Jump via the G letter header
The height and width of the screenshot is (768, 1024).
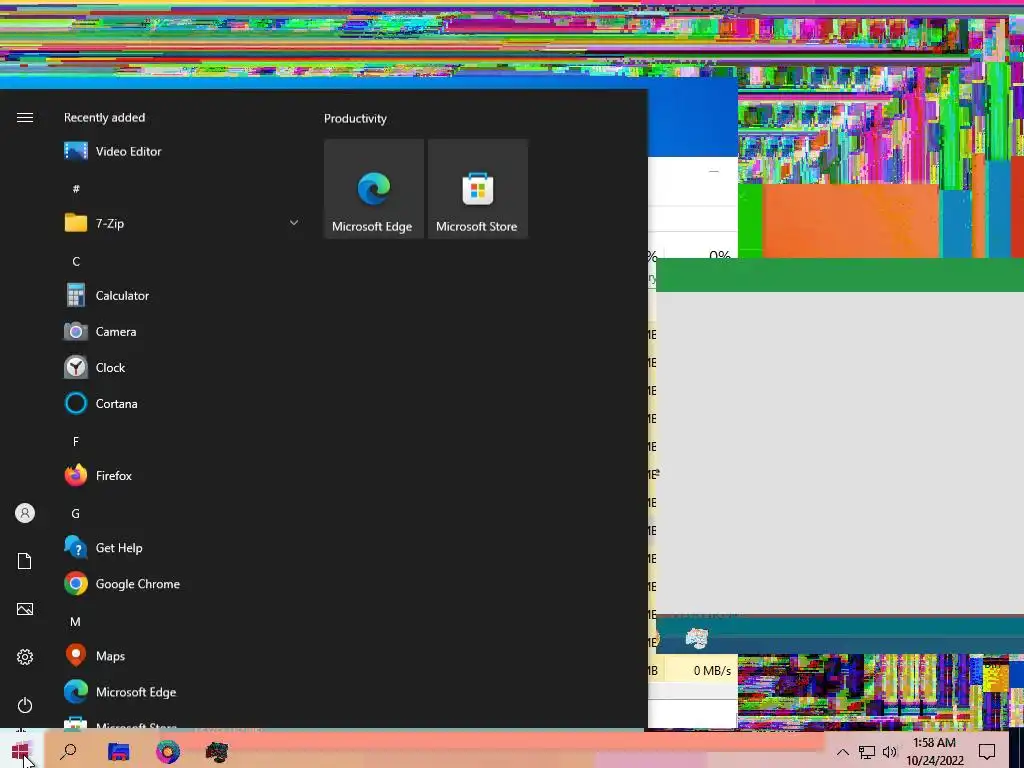76,513
